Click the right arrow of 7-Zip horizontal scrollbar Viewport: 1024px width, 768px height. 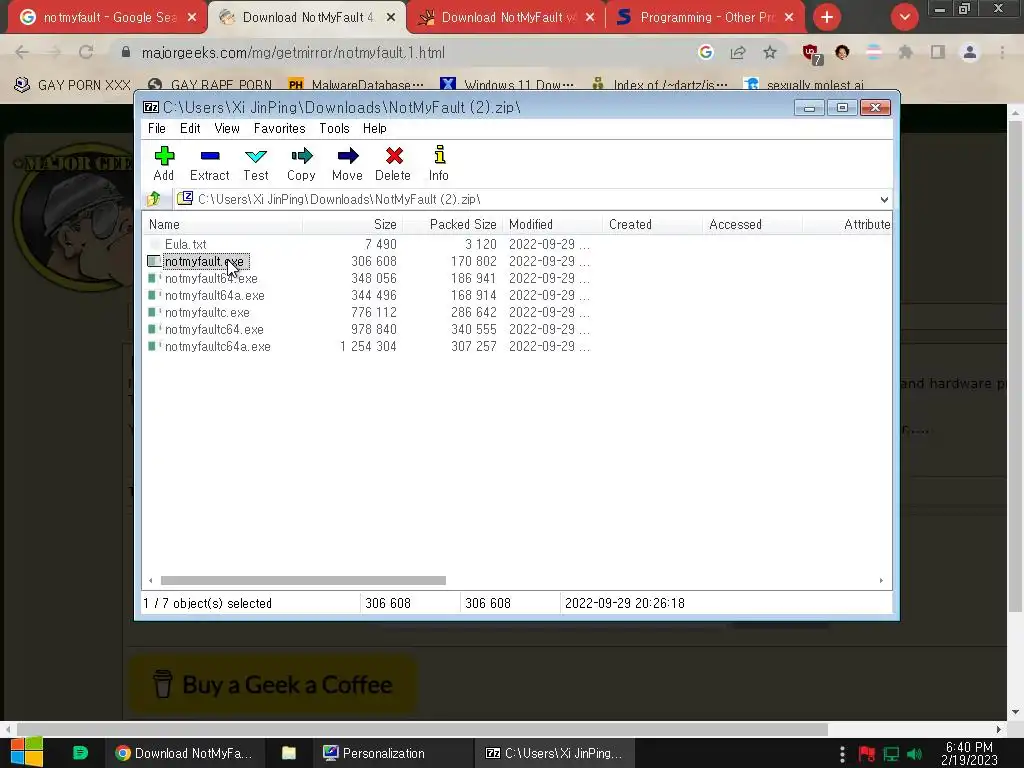881,581
